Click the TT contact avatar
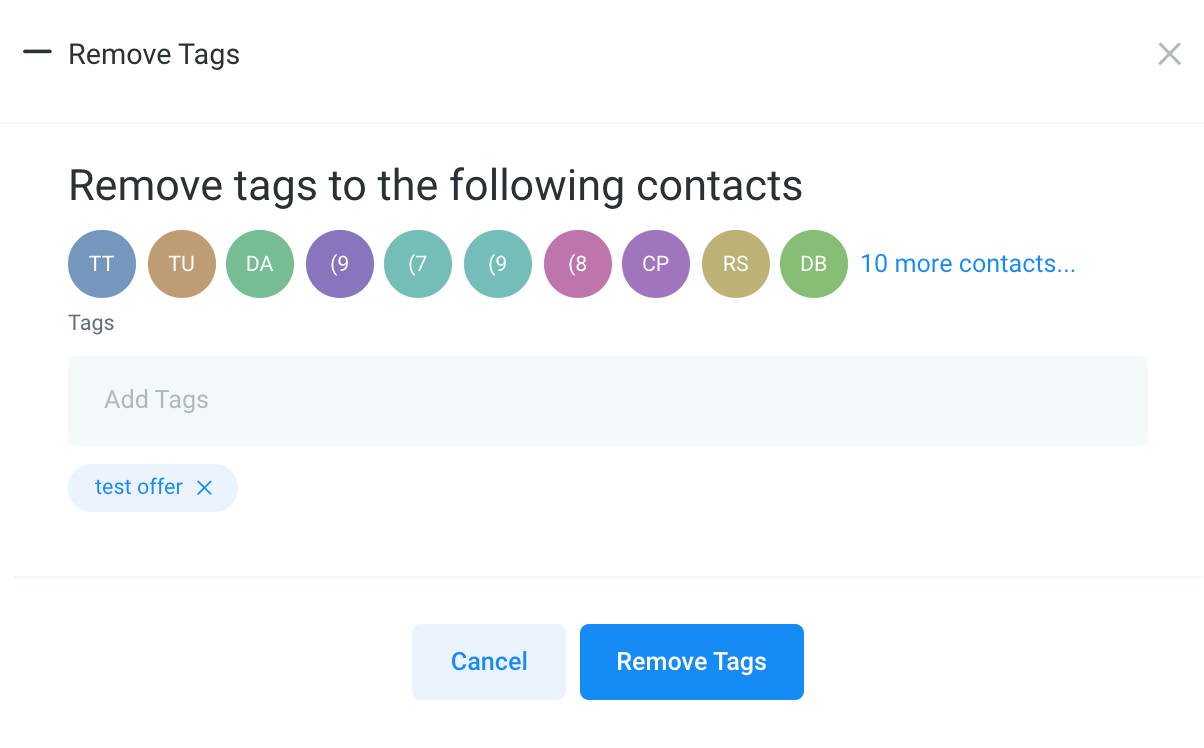 pos(102,264)
